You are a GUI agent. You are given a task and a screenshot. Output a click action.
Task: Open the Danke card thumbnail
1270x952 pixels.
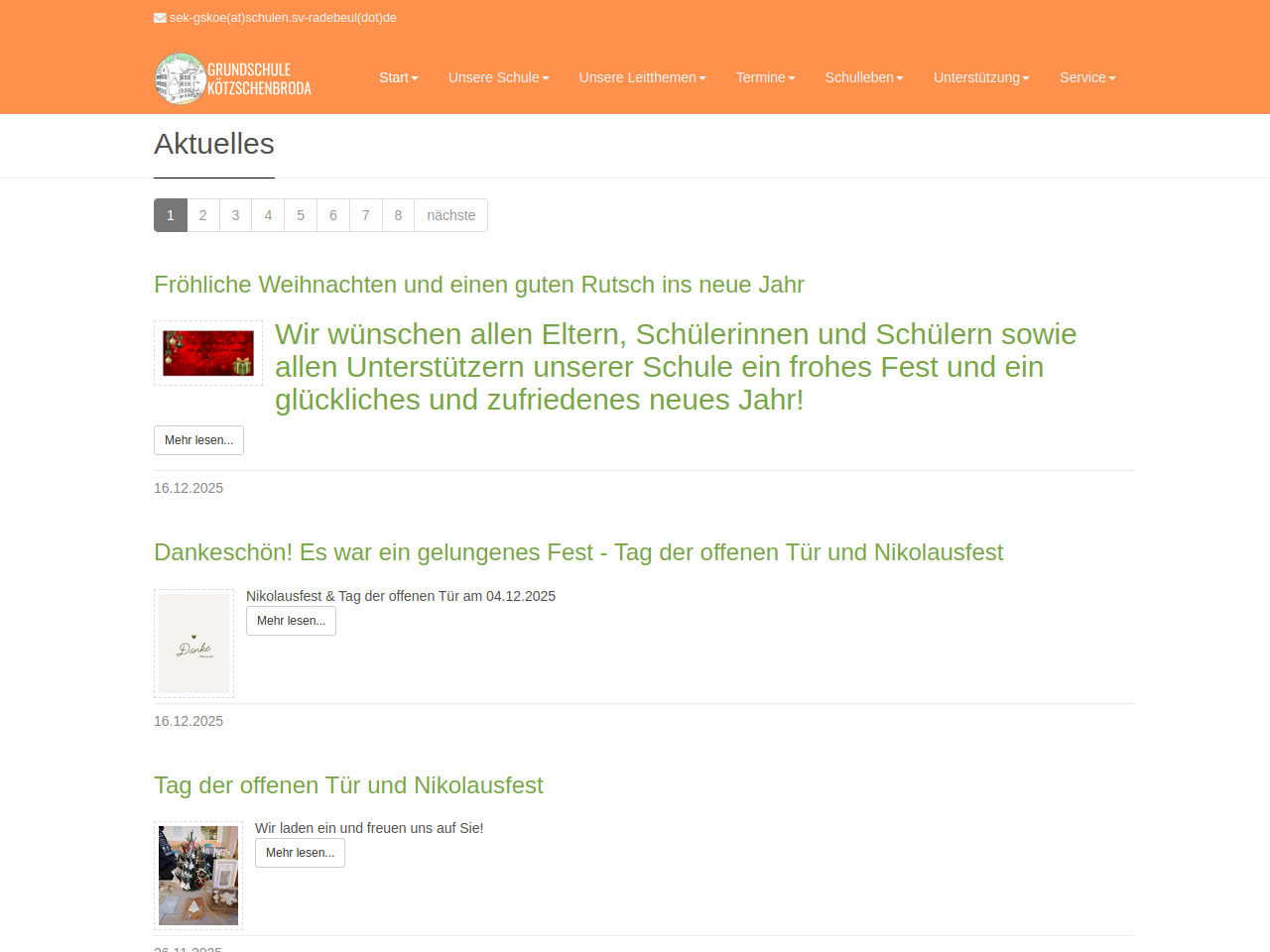[194, 644]
